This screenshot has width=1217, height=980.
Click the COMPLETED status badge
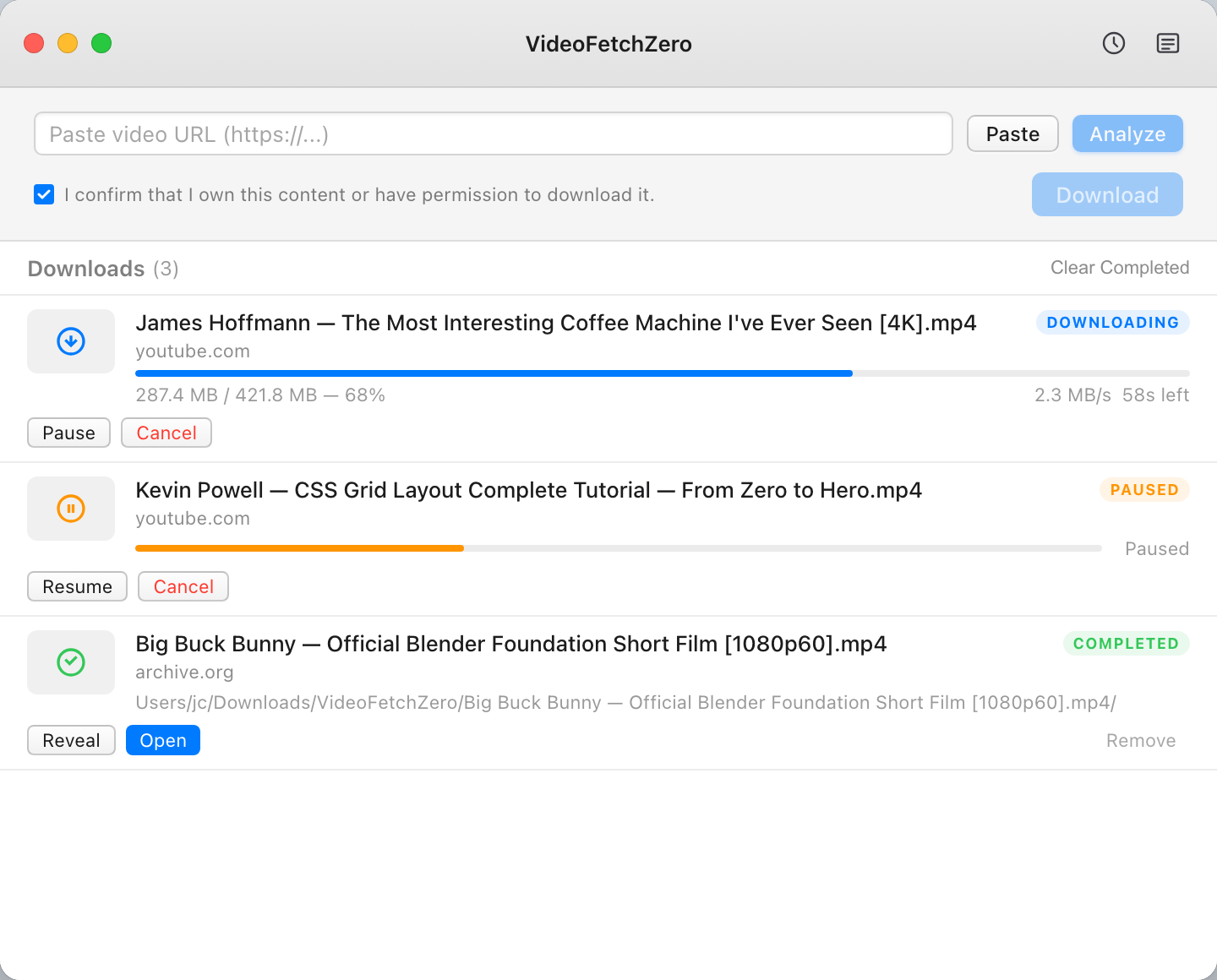click(1126, 643)
